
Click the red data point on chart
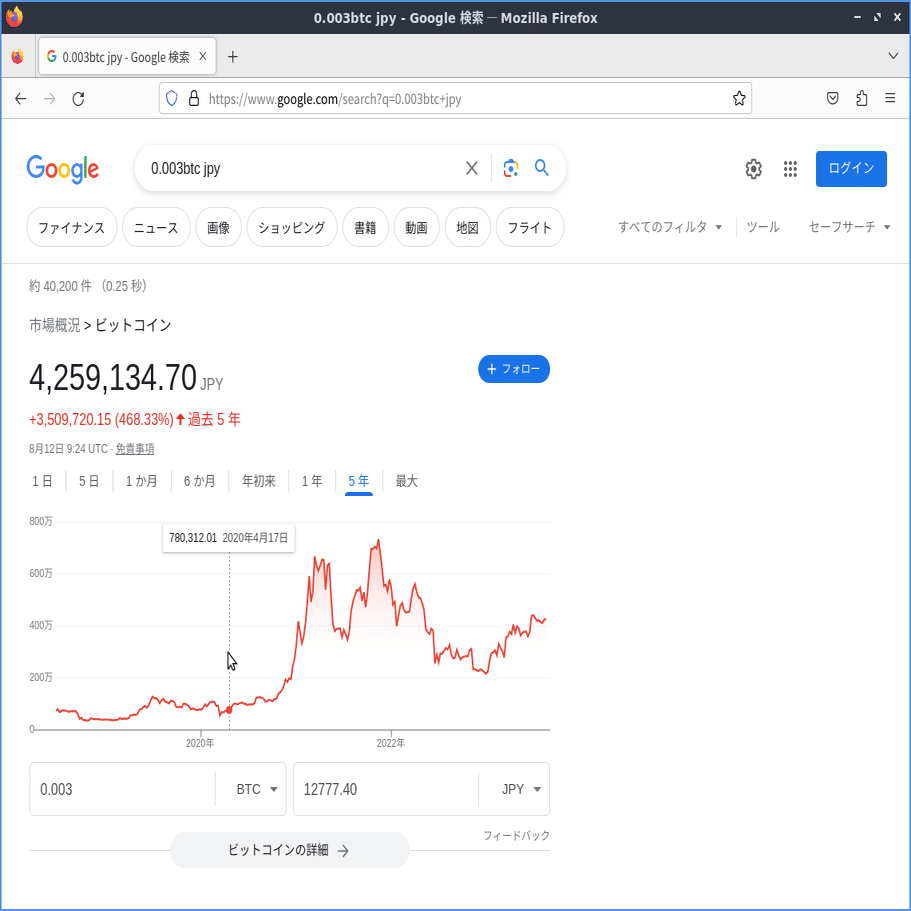tap(229, 710)
